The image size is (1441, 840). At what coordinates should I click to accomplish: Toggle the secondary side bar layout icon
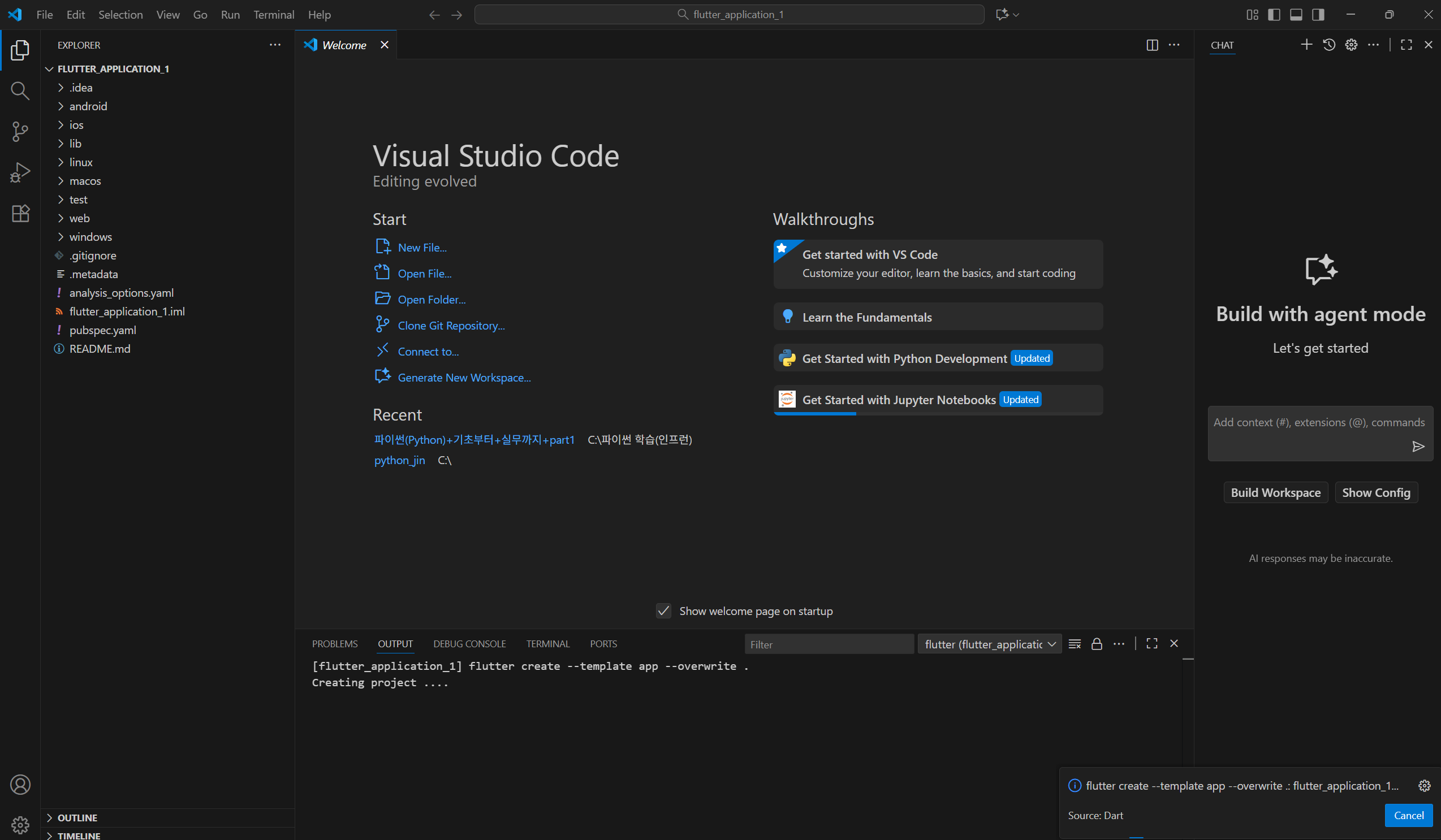(1318, 14)
